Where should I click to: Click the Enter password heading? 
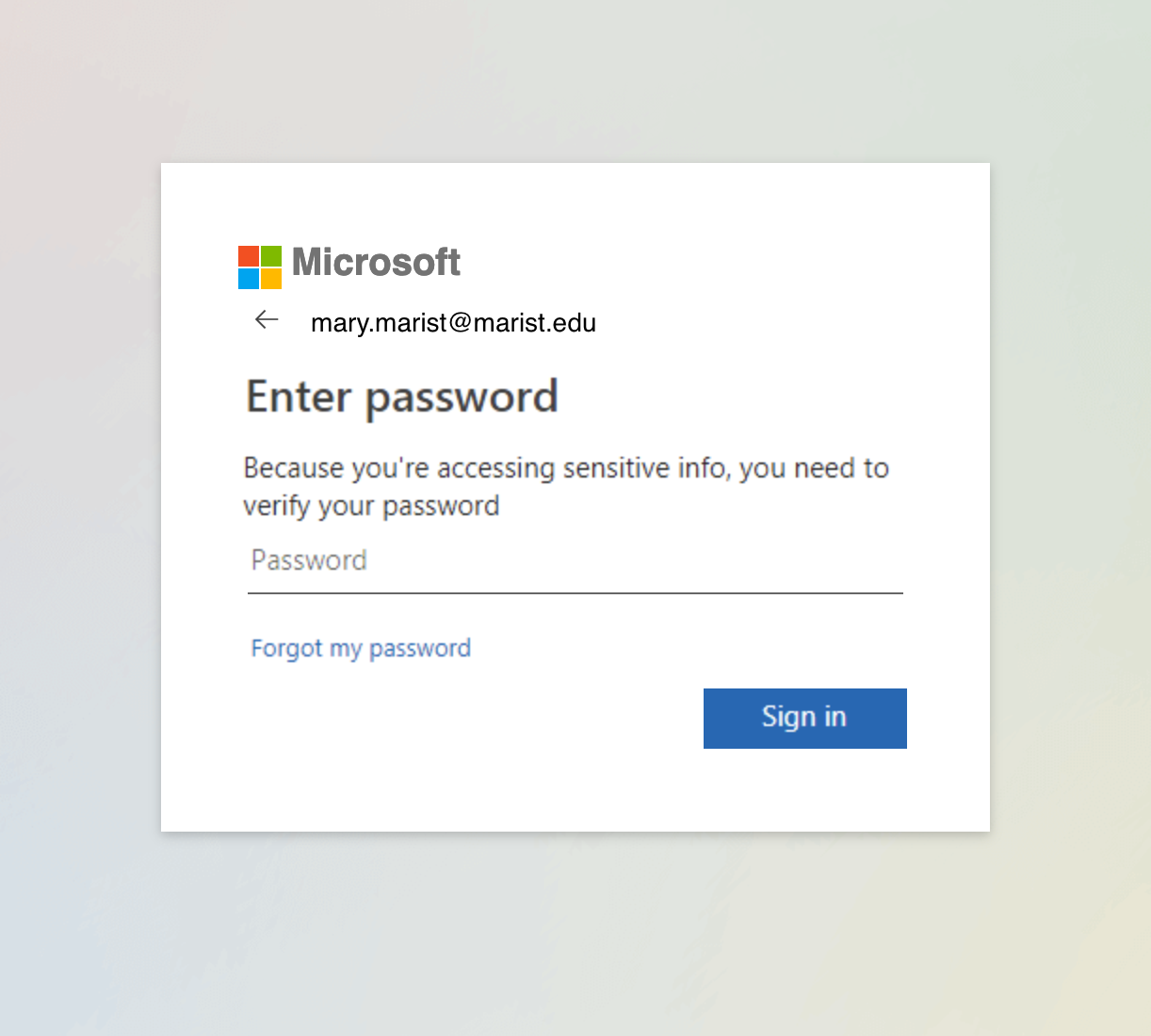(402, 397)
